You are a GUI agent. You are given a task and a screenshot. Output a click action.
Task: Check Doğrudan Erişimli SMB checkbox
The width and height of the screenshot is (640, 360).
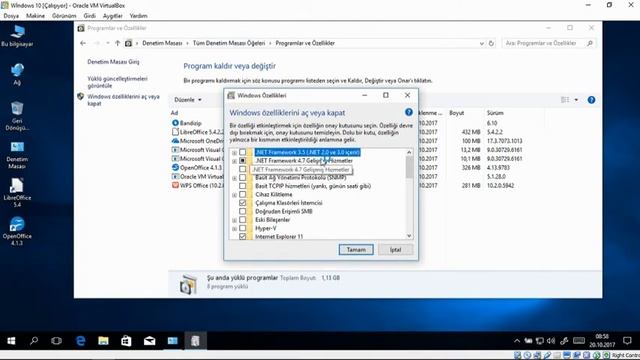click(x=242, y=211)
